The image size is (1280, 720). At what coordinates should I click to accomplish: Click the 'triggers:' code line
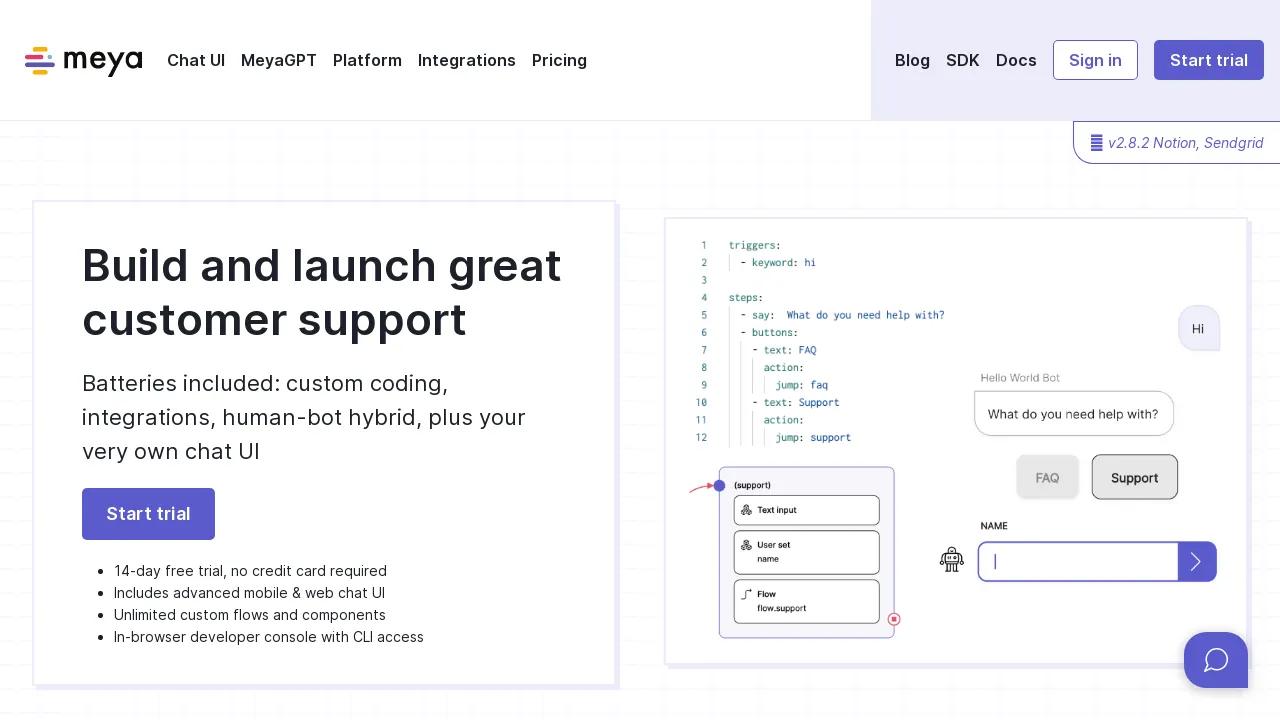(x=754, y=245)
